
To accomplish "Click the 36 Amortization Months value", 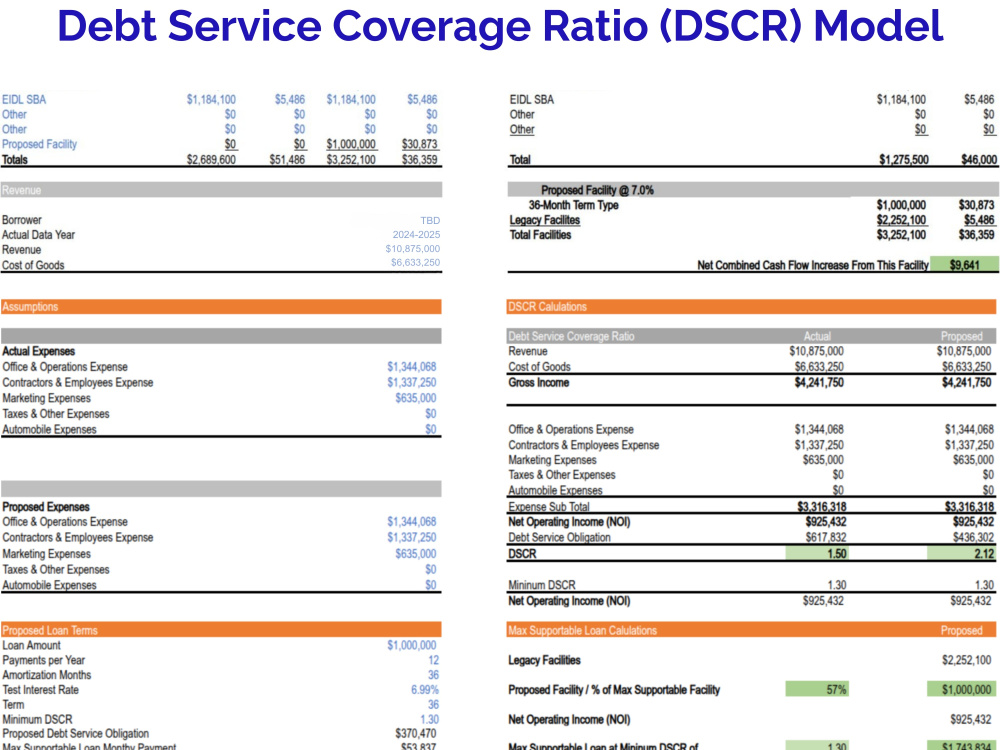I will coord(433,675).
